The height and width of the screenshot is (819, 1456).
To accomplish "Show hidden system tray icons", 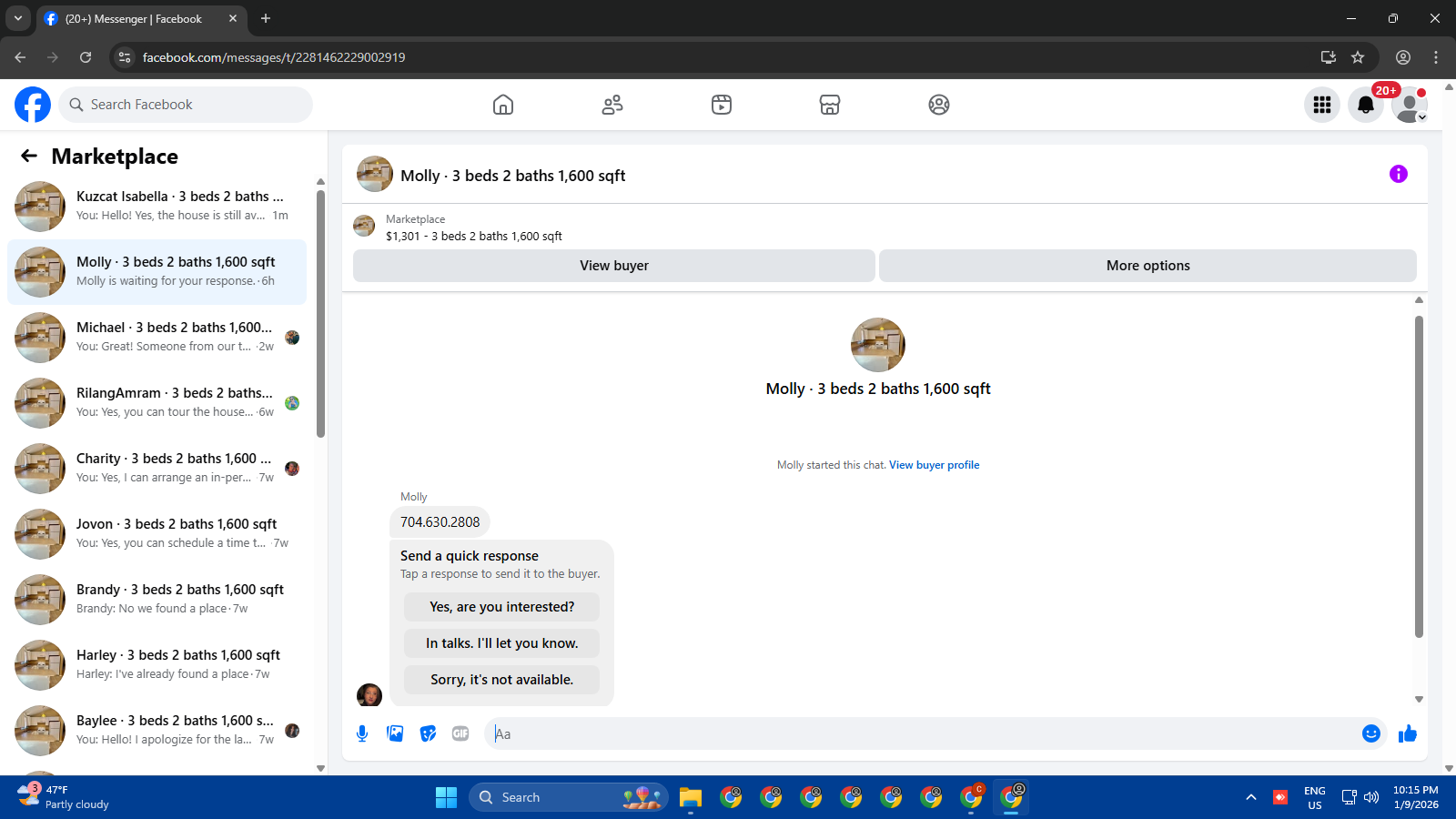I will pyautogui.click(x=1251, y=797).
